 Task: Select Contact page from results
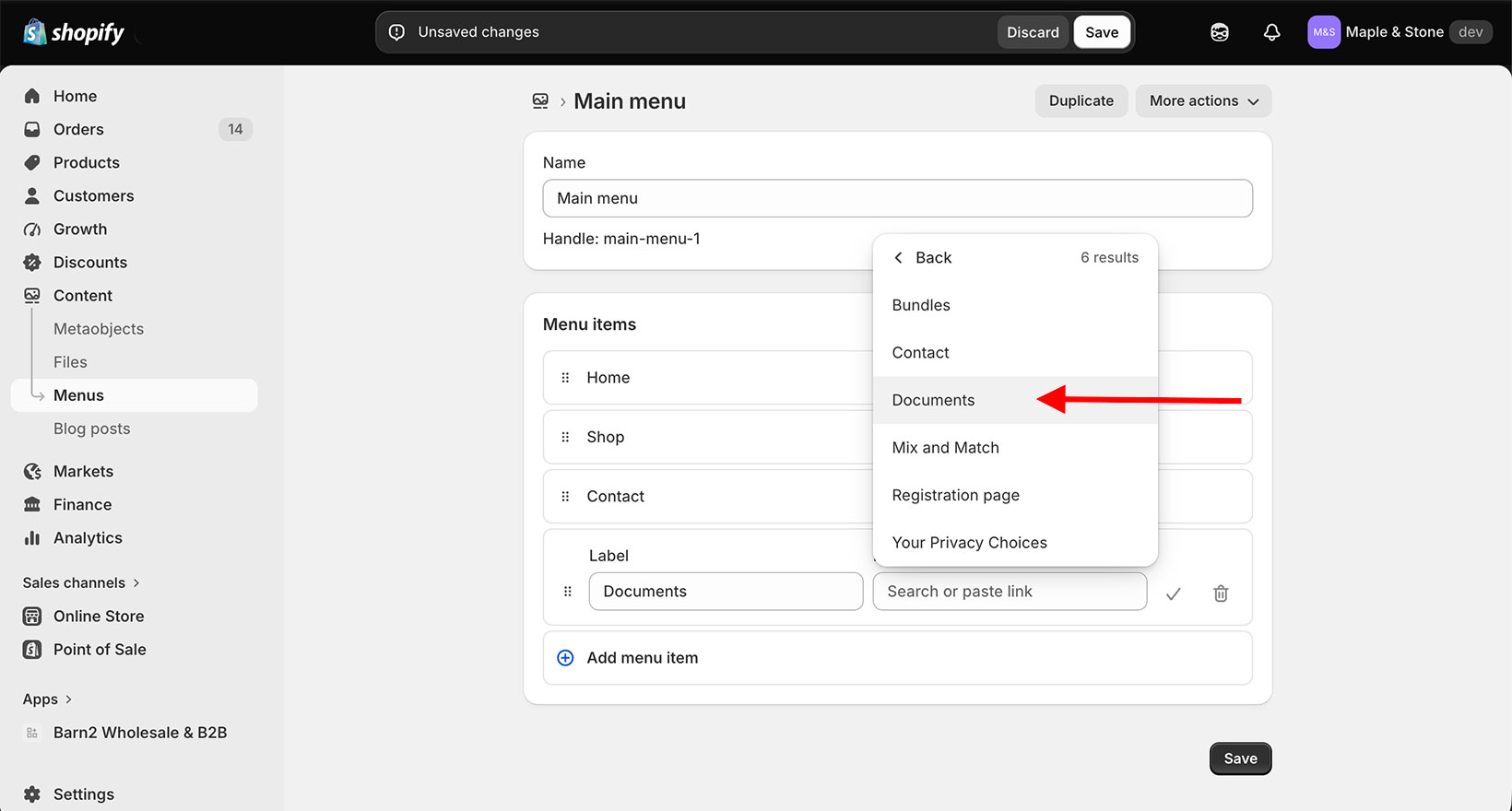[1015, 353]
